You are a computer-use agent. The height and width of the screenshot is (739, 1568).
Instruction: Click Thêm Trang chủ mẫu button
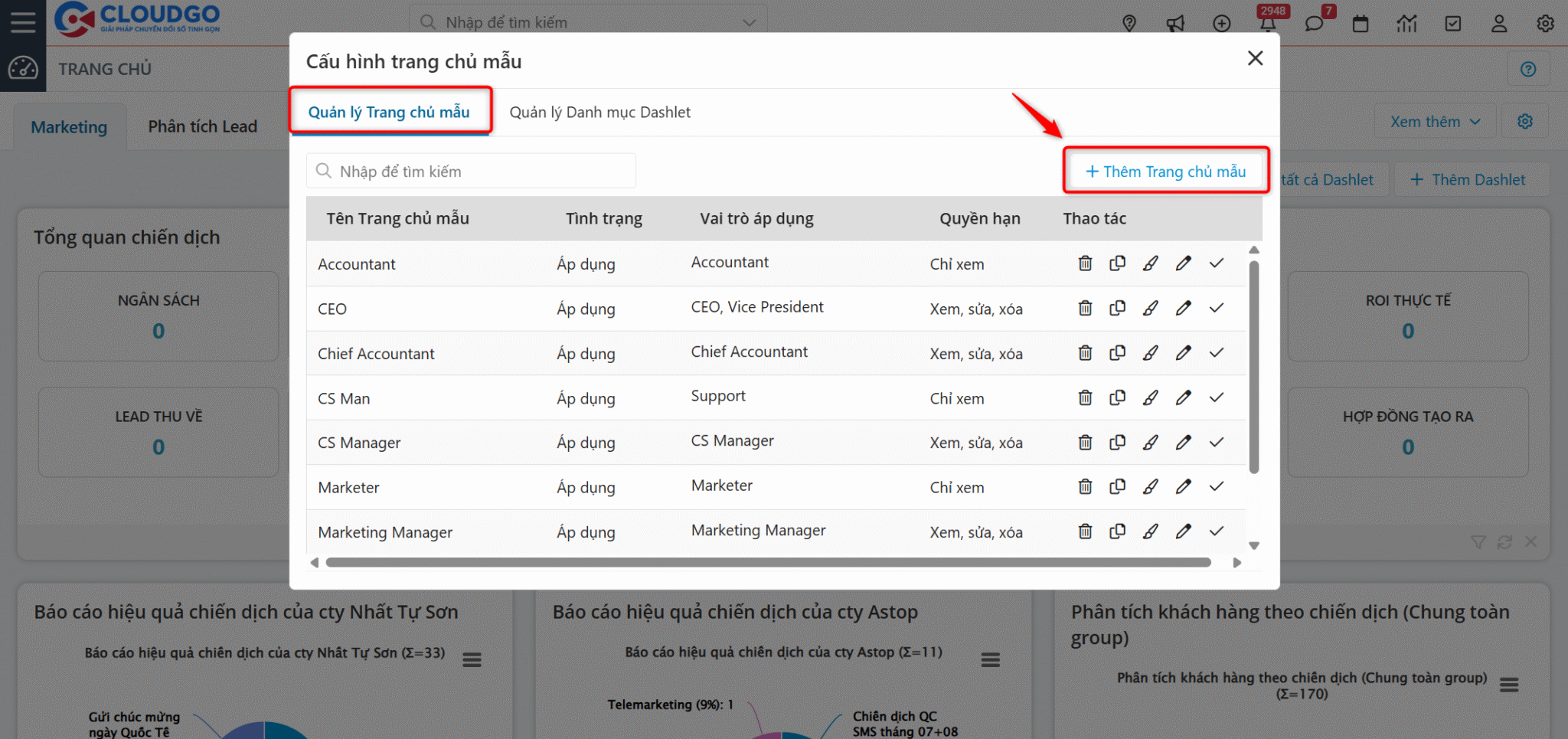tap(1165, 172)
